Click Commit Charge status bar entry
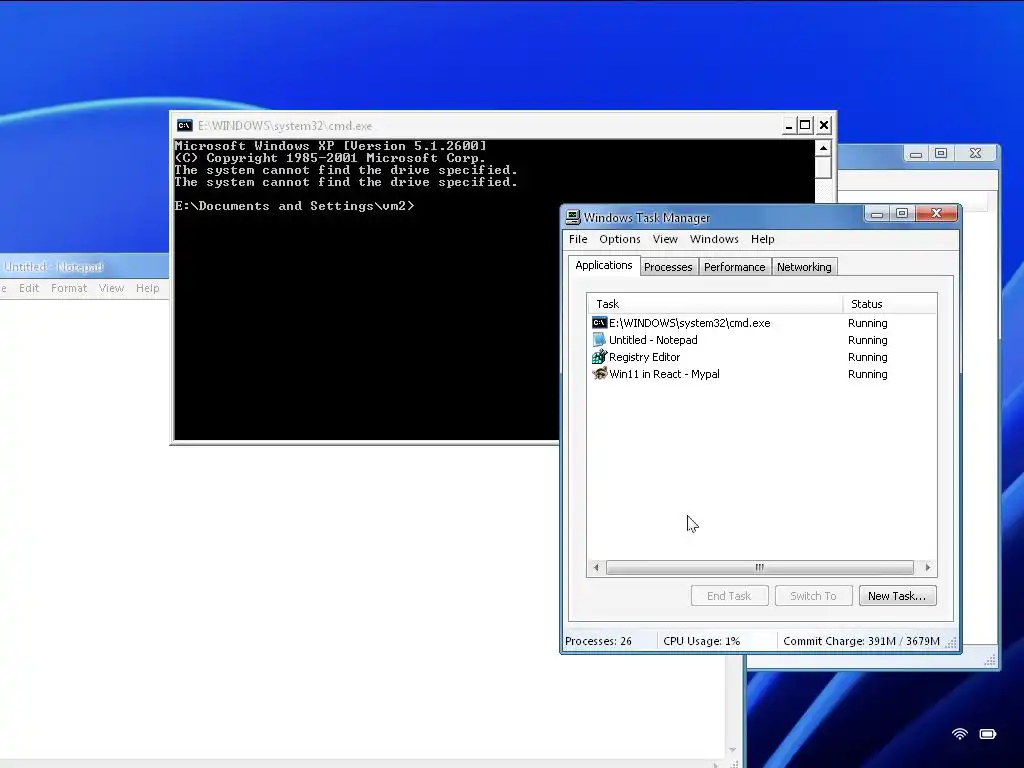 pos(861,641)
